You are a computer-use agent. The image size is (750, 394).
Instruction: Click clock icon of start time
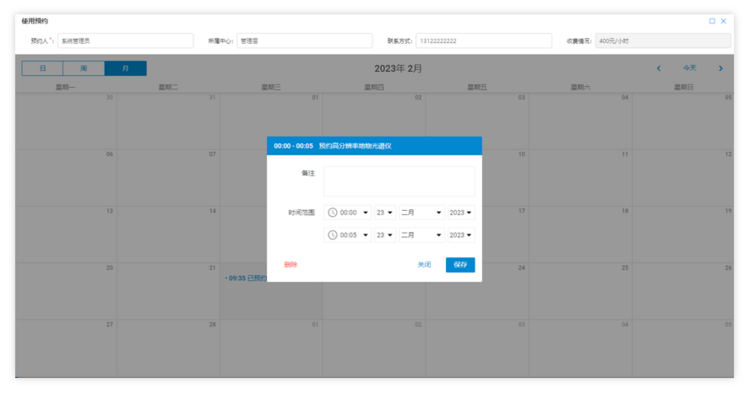click(332, 212)
